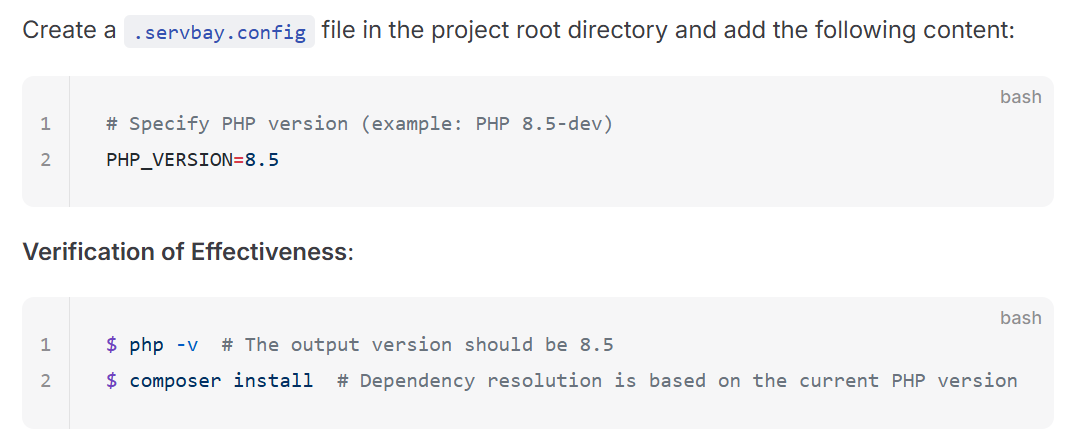Click the bash label of second code block

click(x=1020, y=317)
